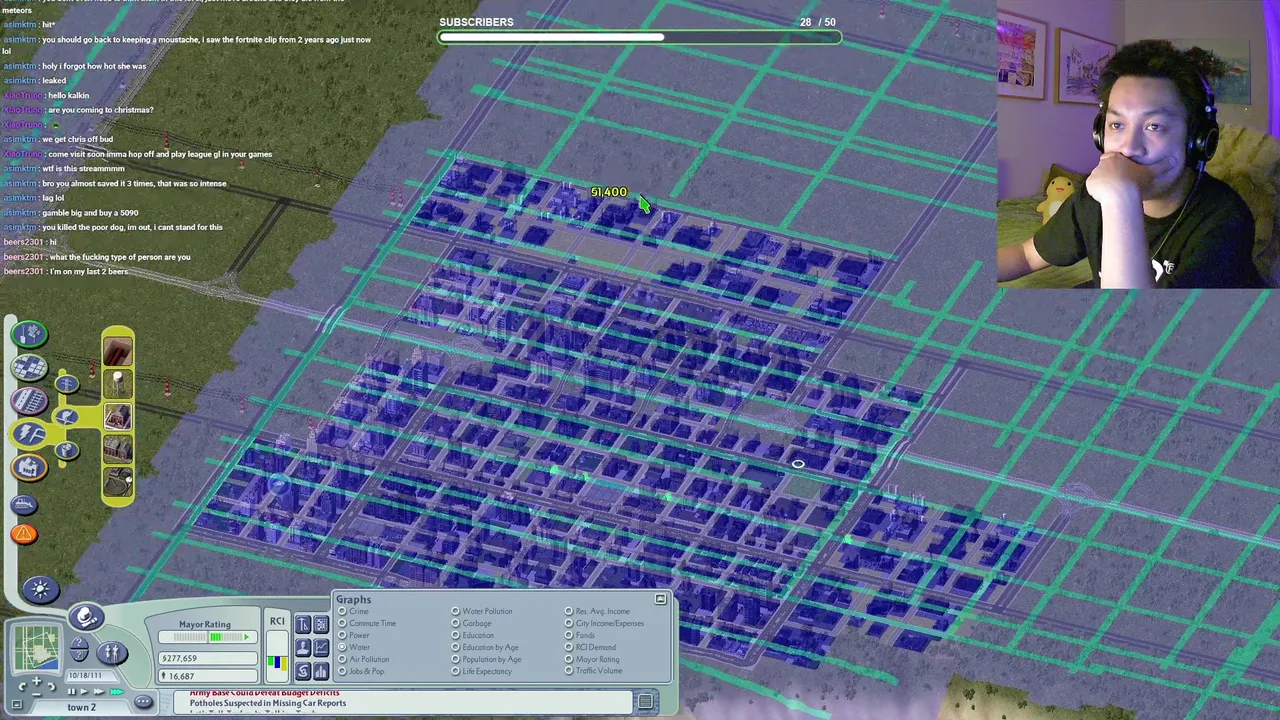Select the Garbage can utilities submenu
This screenshot has height=720, width=1280.
(x=67, y=450)
